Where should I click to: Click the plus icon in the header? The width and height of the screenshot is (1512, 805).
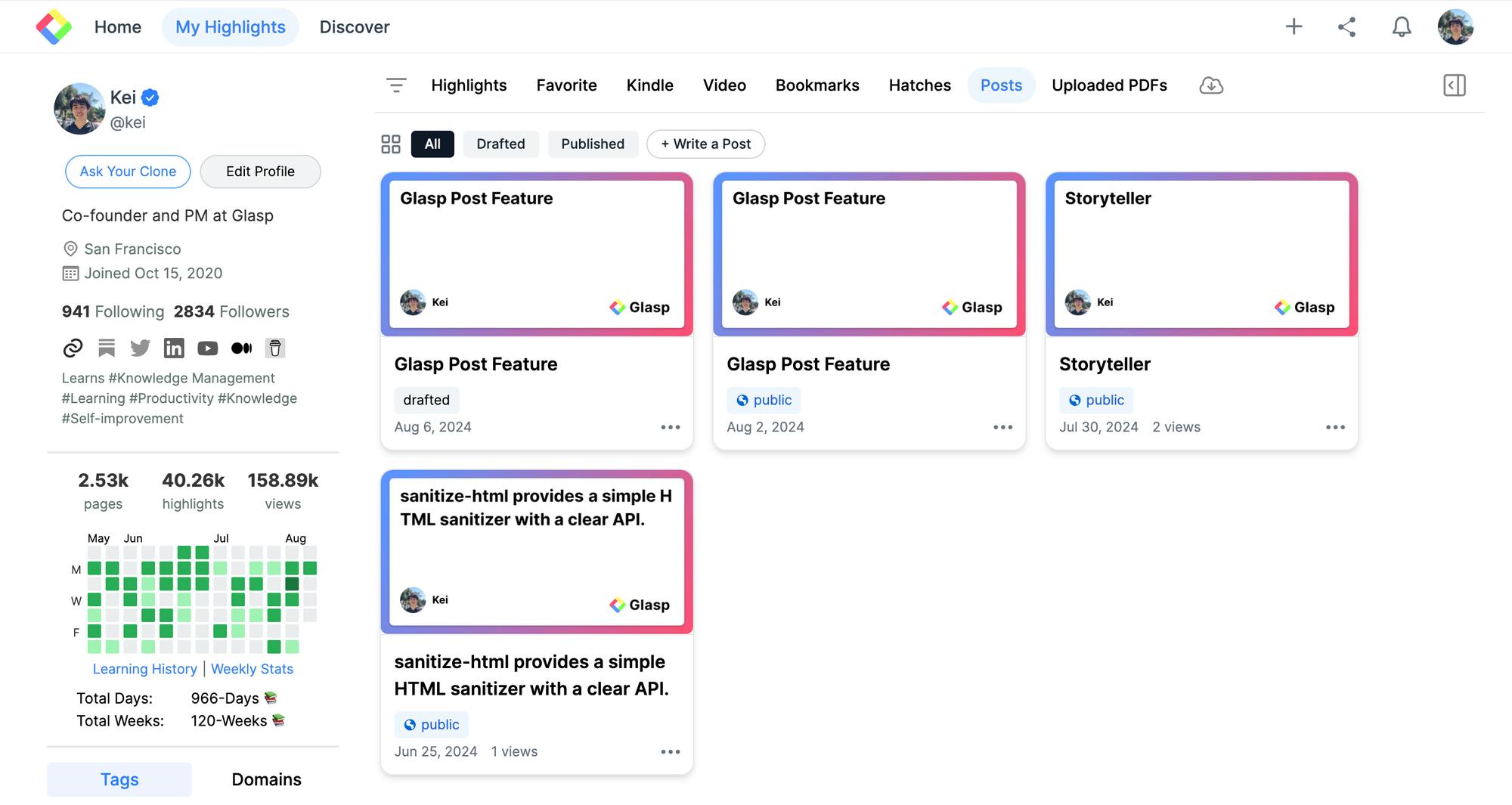[x=1294, y=26]
